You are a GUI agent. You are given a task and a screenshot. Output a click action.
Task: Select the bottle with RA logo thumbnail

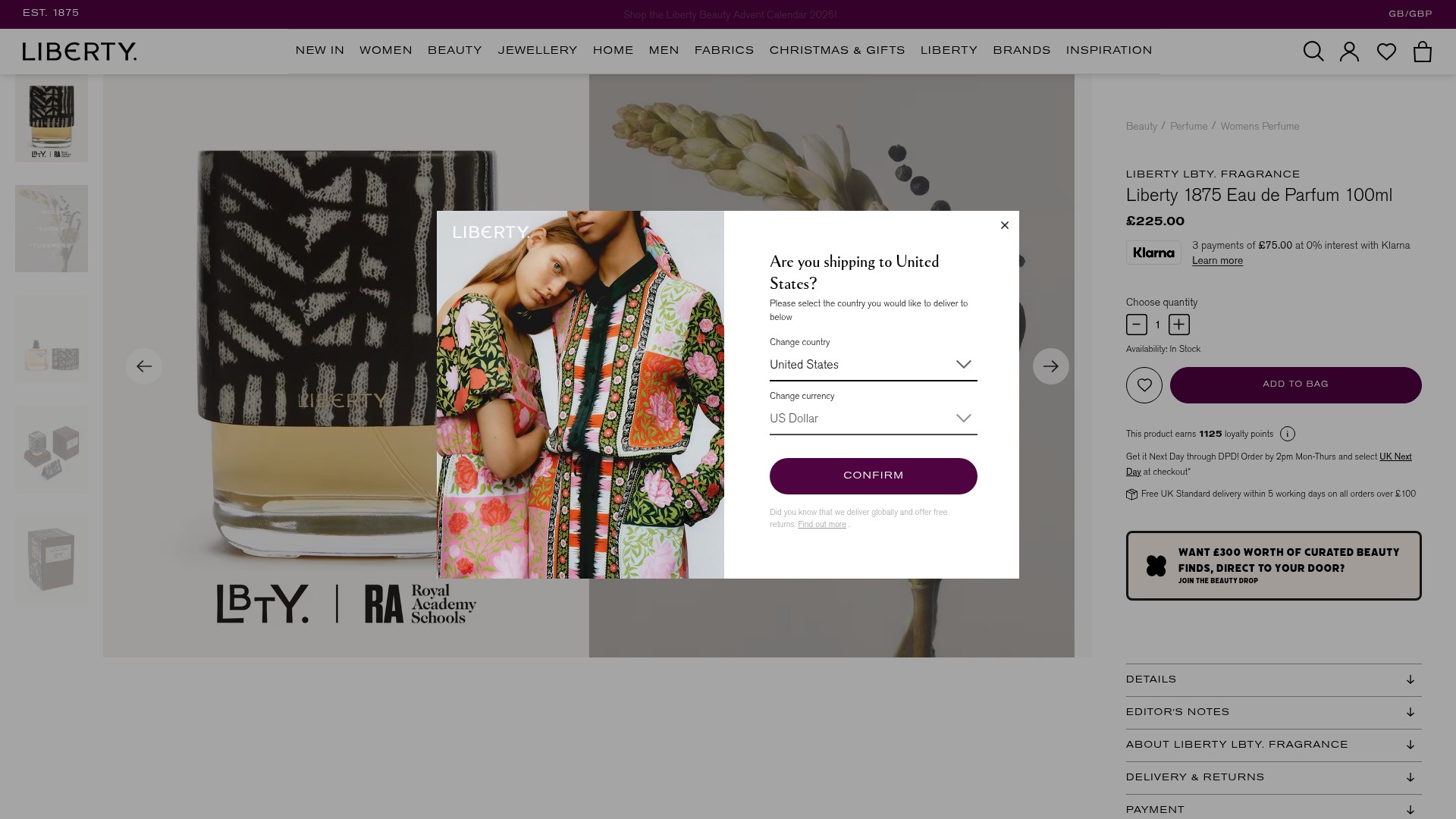52,118
